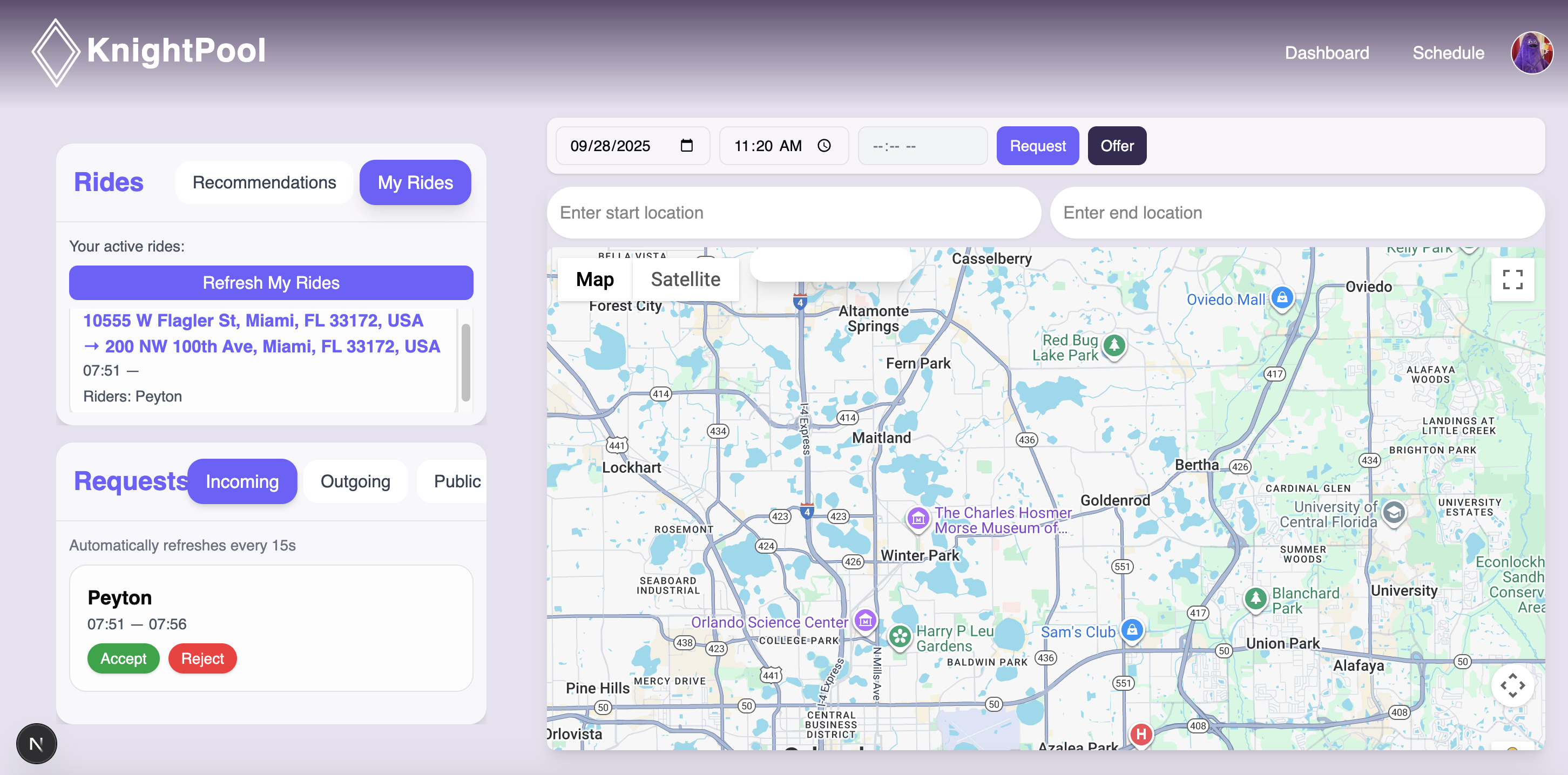Click the Orlando Science Center museum marker
1568x775 pixels.
coord(865,621)
